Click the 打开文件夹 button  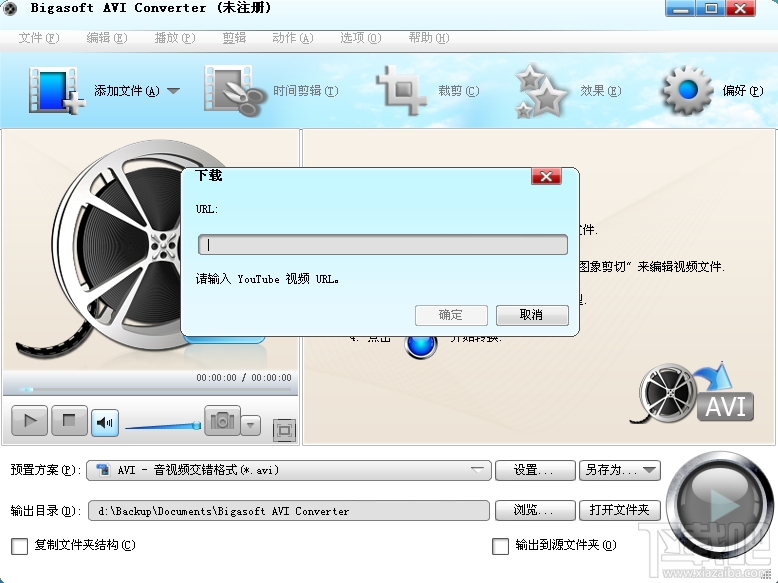620,510
